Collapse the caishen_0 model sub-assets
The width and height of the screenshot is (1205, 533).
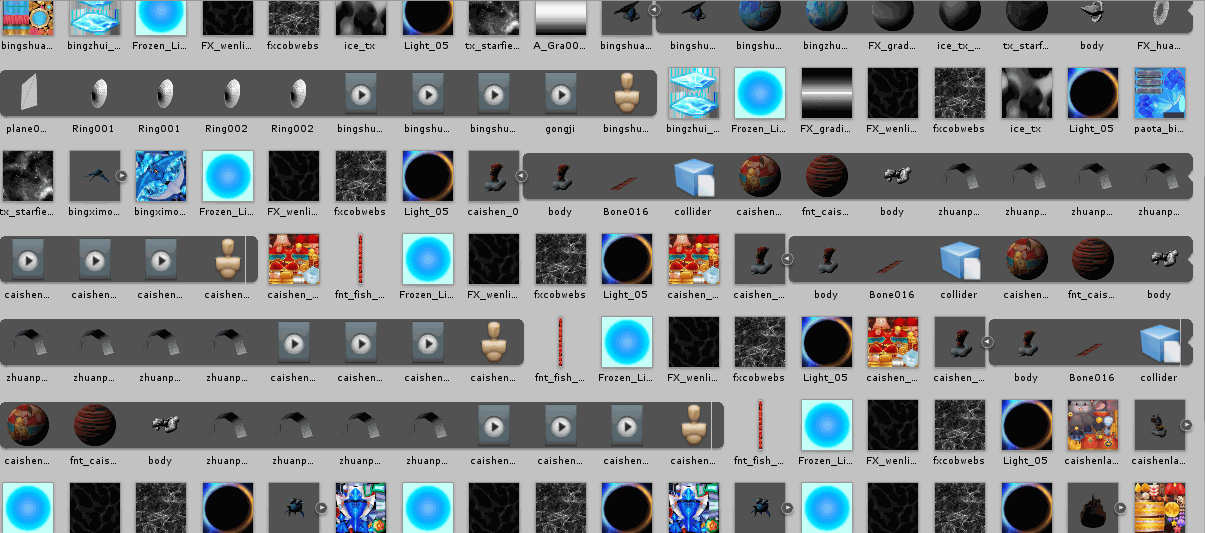pyautogui.click(x=521, y=176)
